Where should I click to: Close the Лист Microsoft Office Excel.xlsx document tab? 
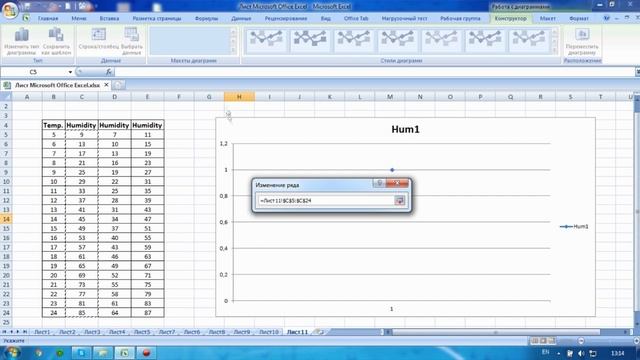click(106, 85)
